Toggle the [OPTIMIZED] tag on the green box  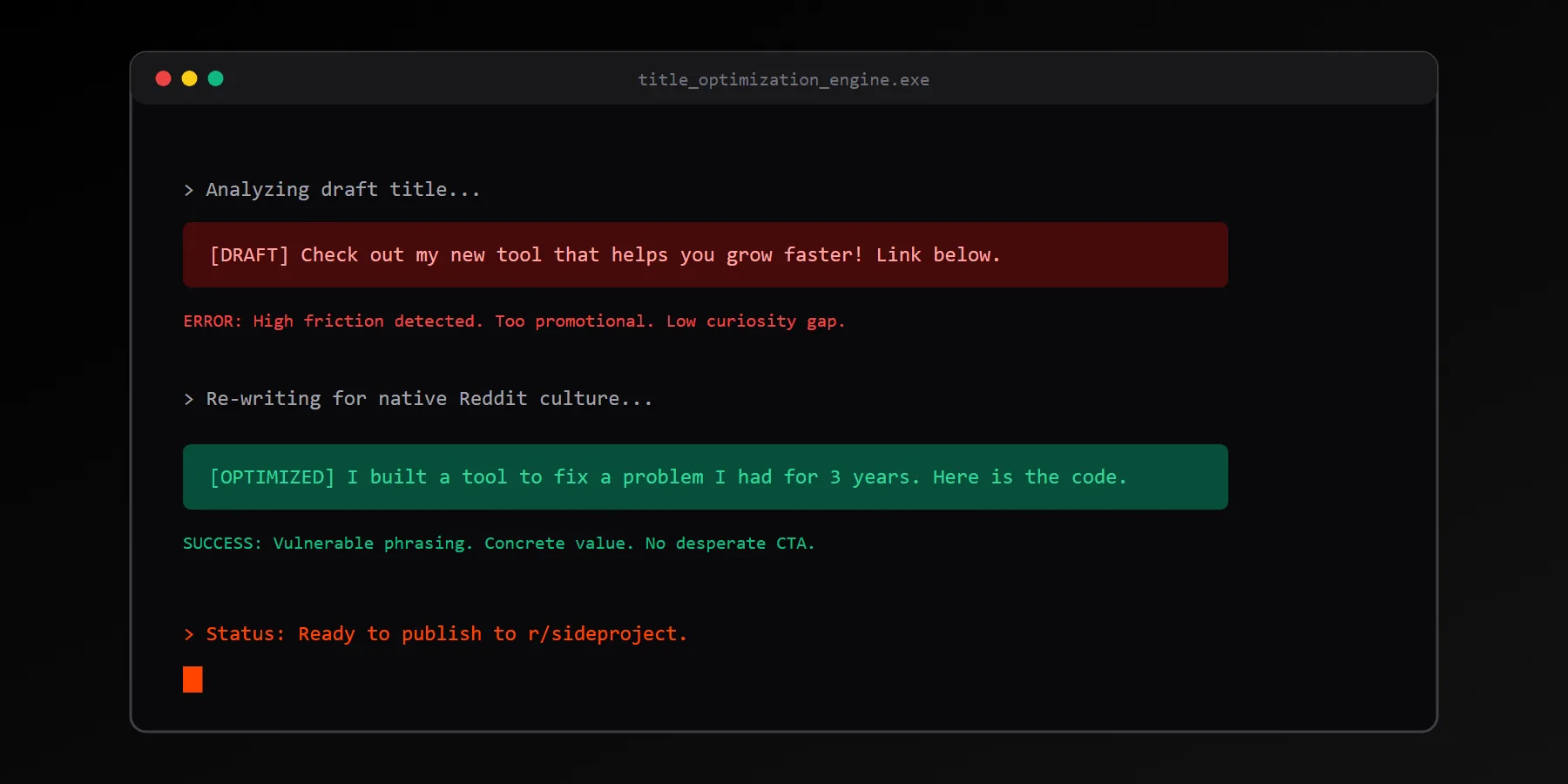click(x=271, y=476)
